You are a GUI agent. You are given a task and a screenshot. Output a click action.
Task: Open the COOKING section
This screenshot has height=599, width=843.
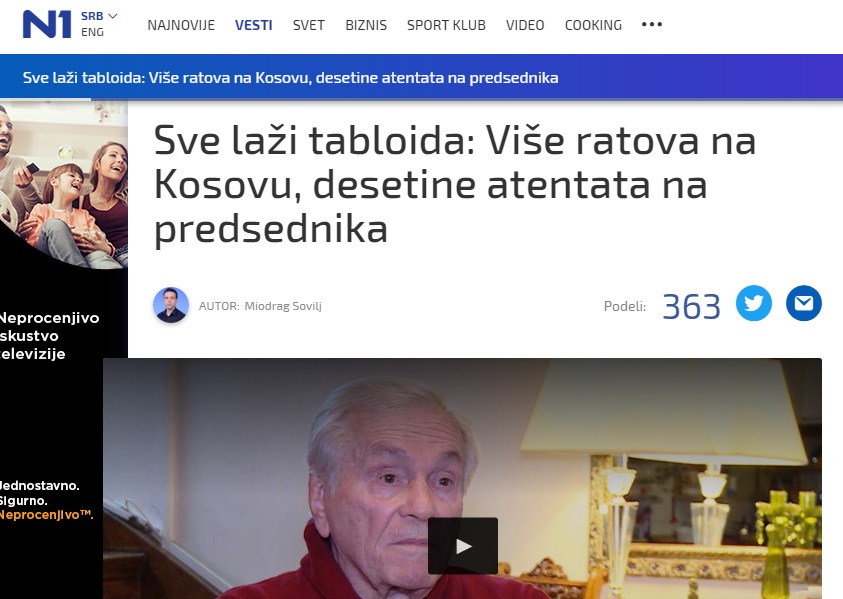(594, 25)
